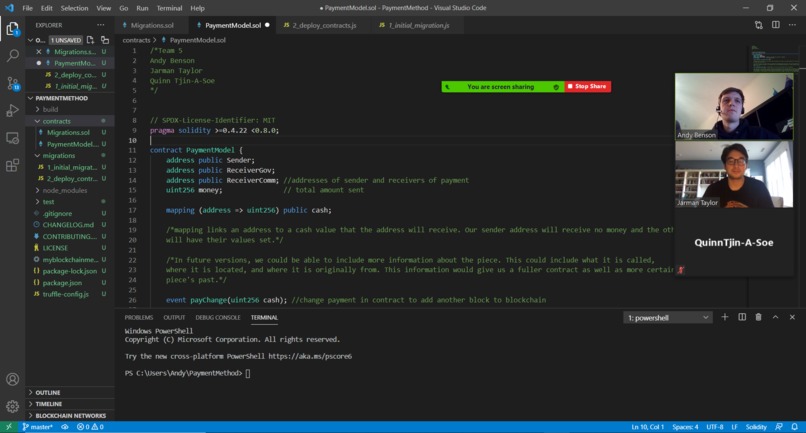This screenshot has height=433, width=806.
Task: Change Solidity language mode in status bar
Action: point(756,427)
